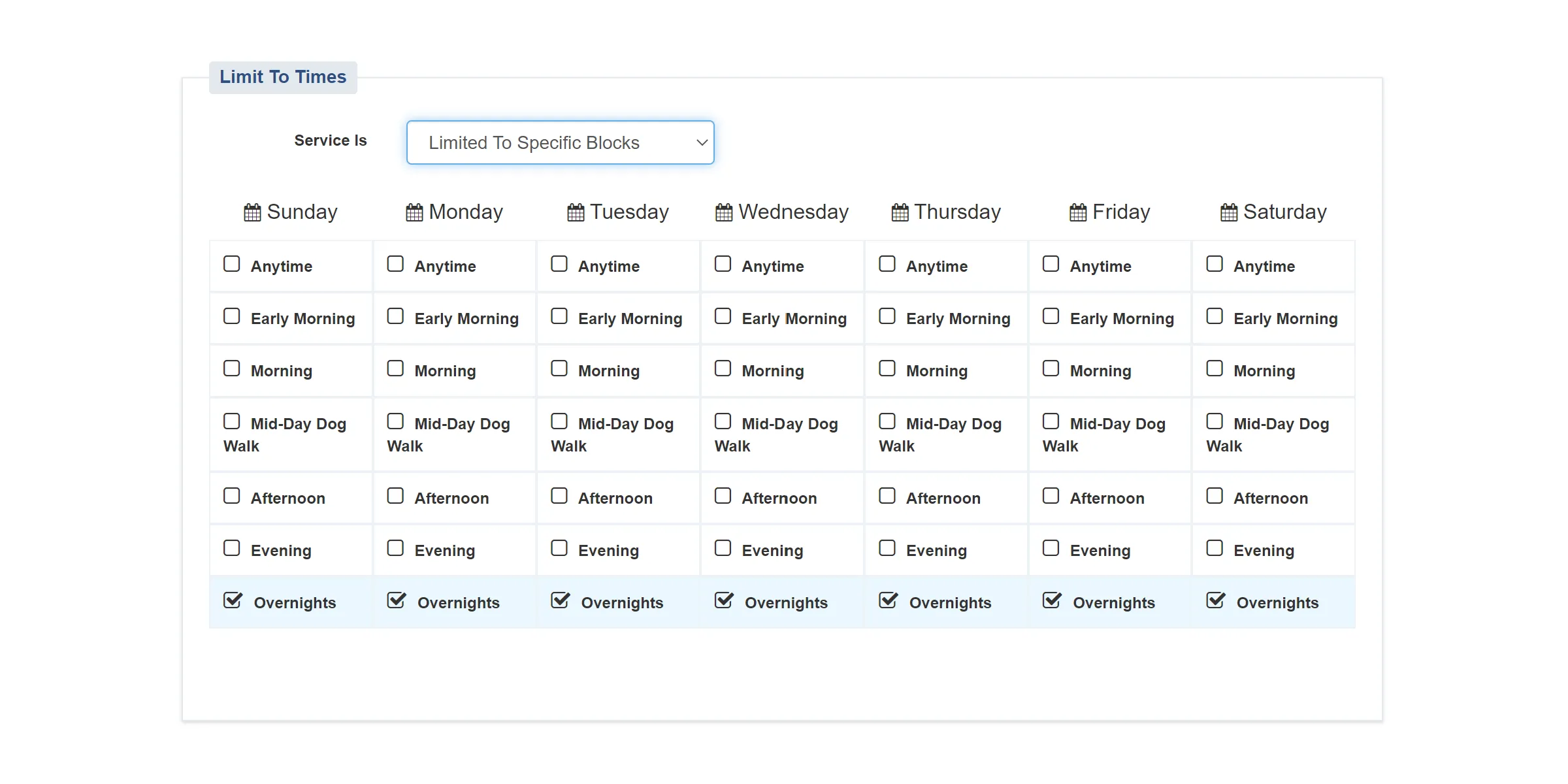This screenshot has width=1568, height=784.
Task: Tick Evening for Tuesday
Action: pos(559,548)
